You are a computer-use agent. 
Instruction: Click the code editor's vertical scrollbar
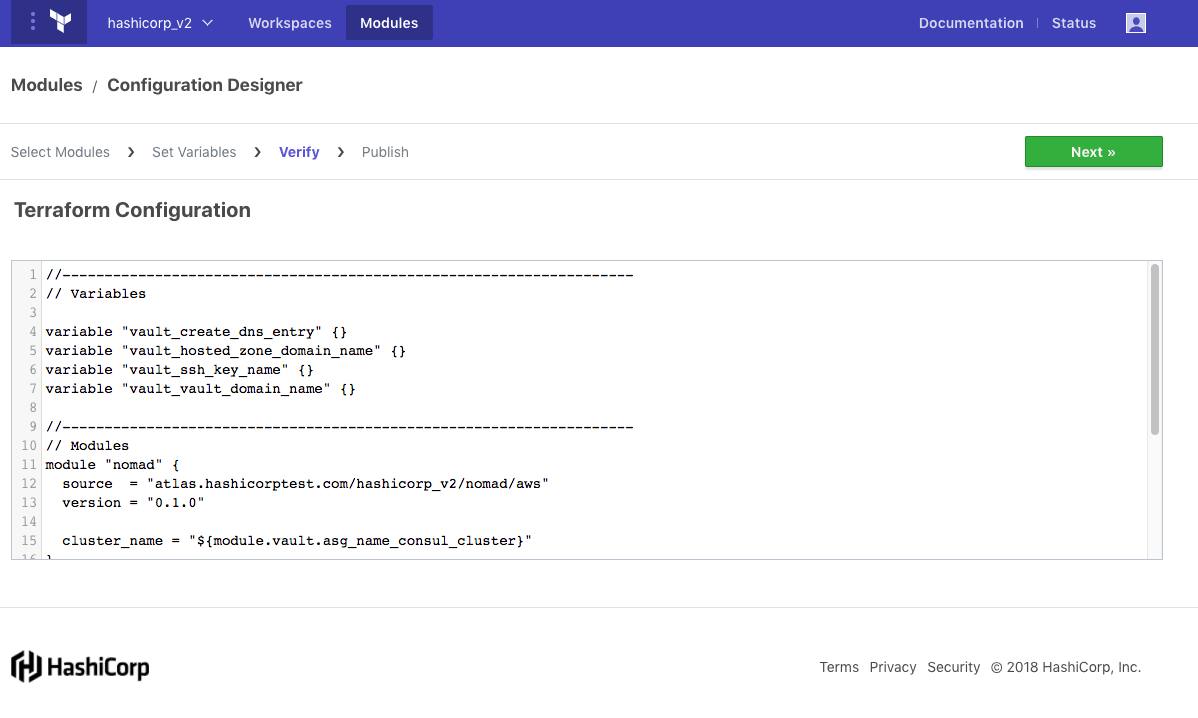(1154, 350)
